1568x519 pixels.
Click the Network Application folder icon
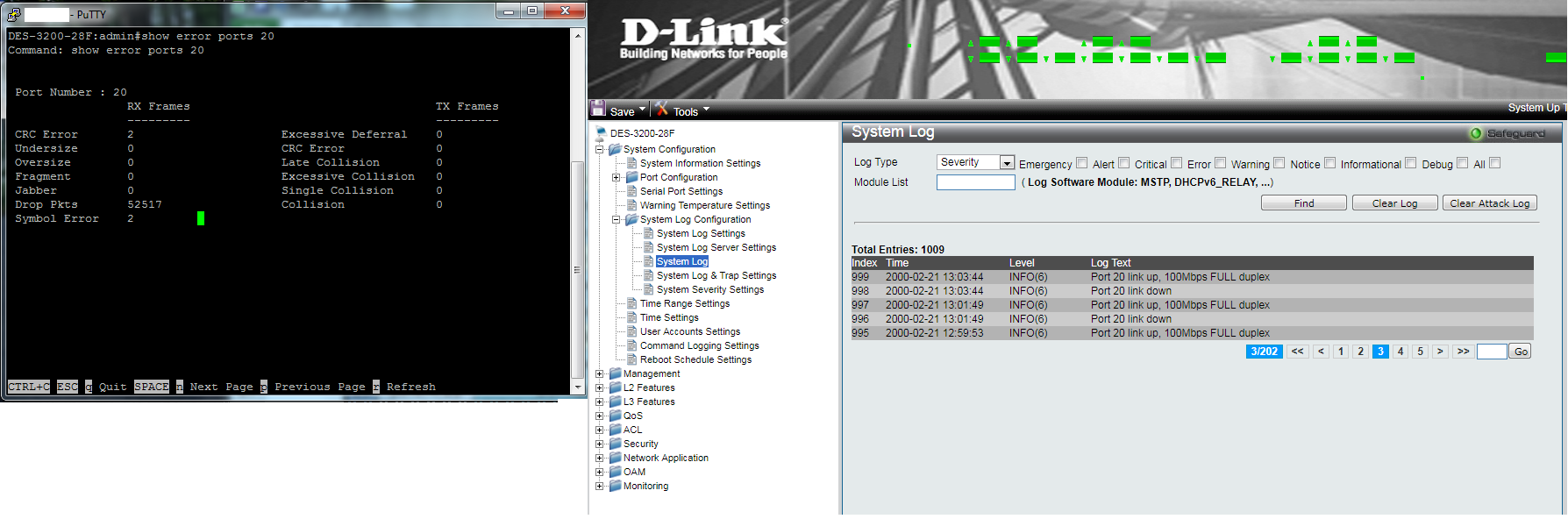click(615, 458)
